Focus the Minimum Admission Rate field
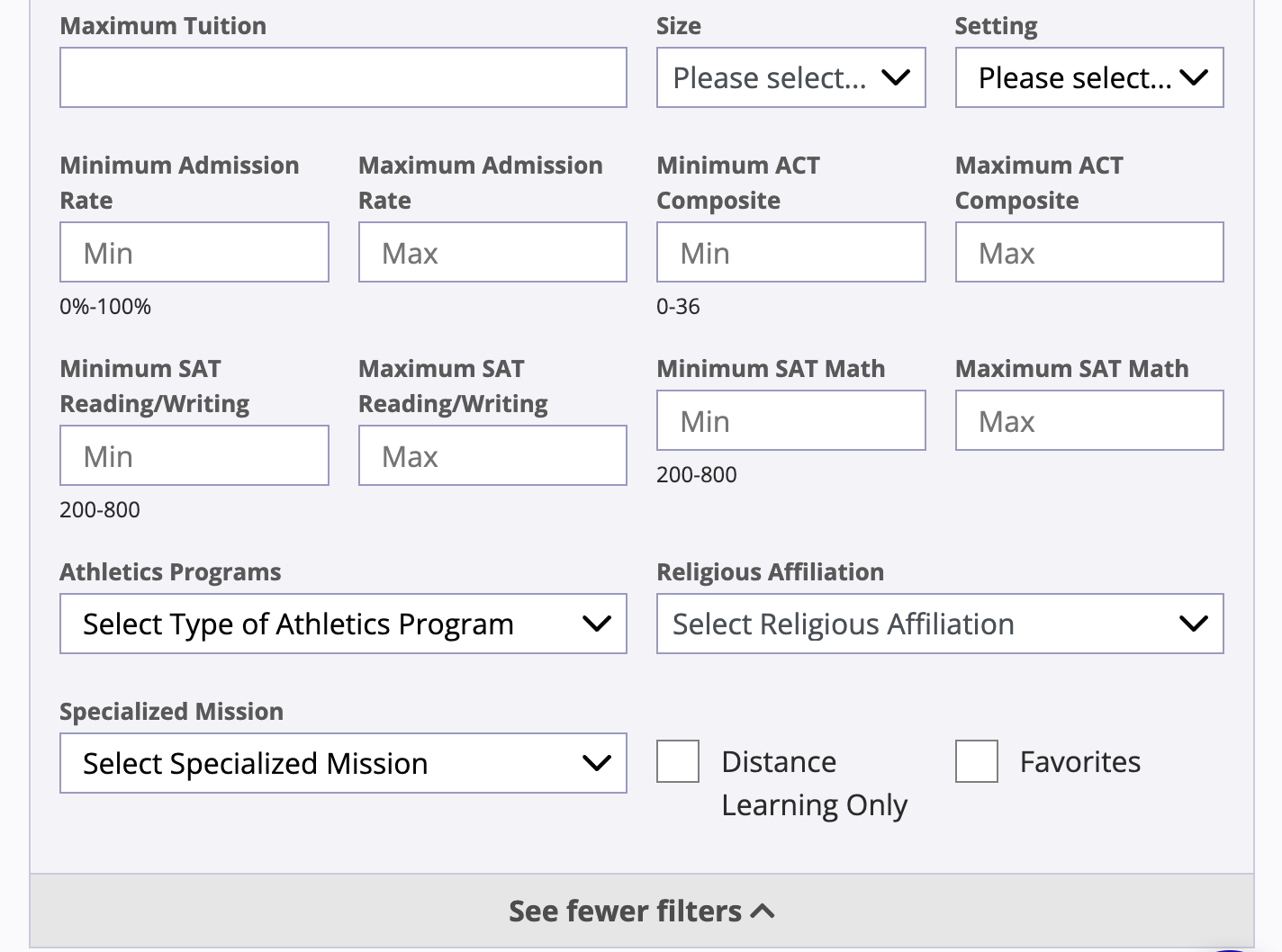This screenshot has width=1282, height=952. click(194, 252)
